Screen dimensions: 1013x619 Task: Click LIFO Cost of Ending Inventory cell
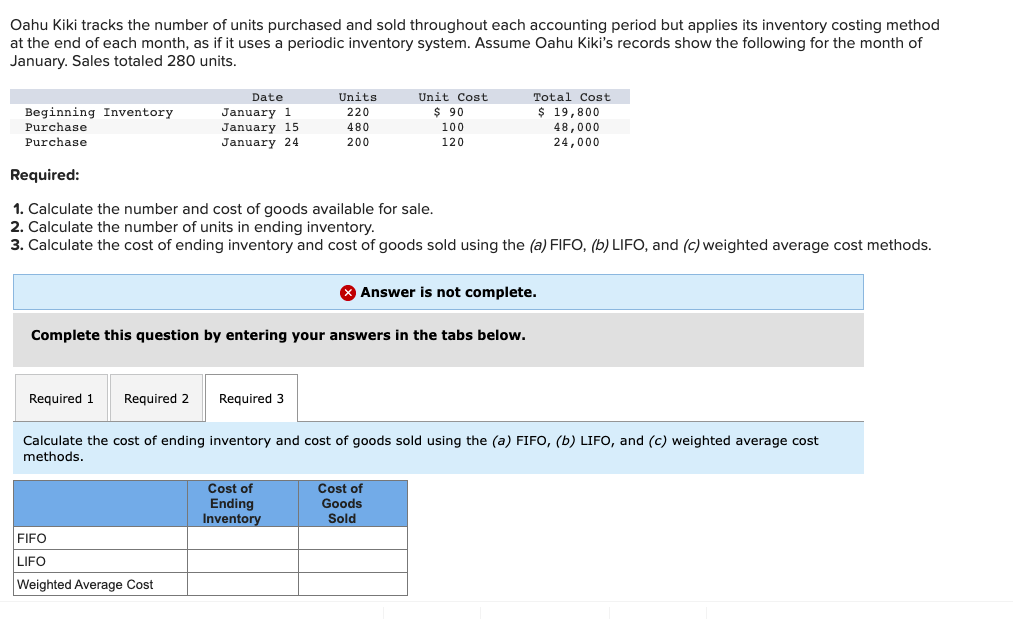click(243, 561)
